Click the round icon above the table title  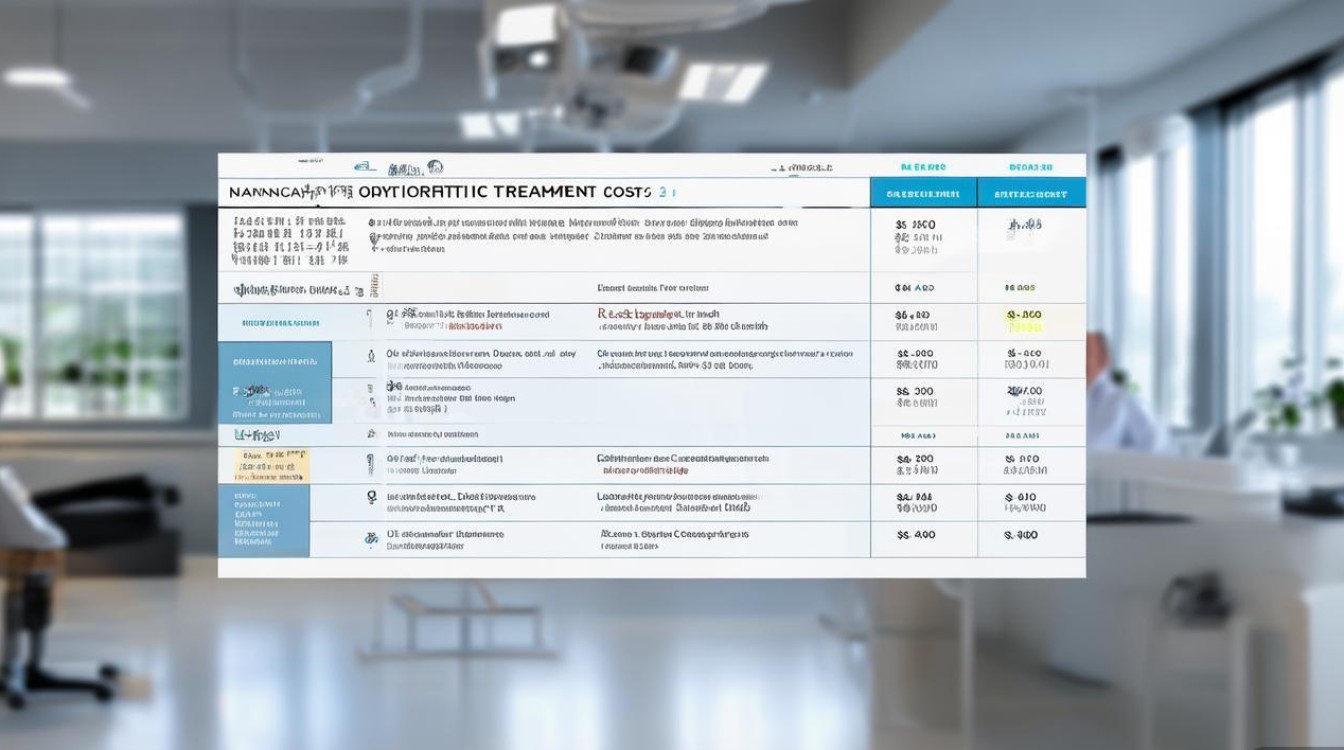435,168
